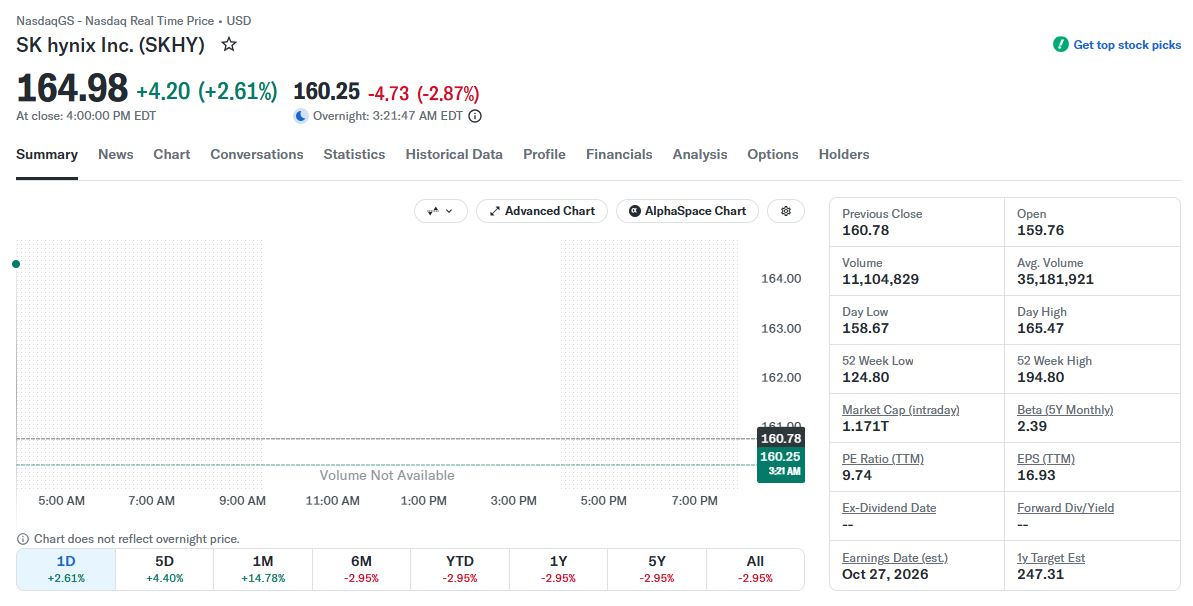Select the 5Y chart range
1193x606 pixels.
657,569
